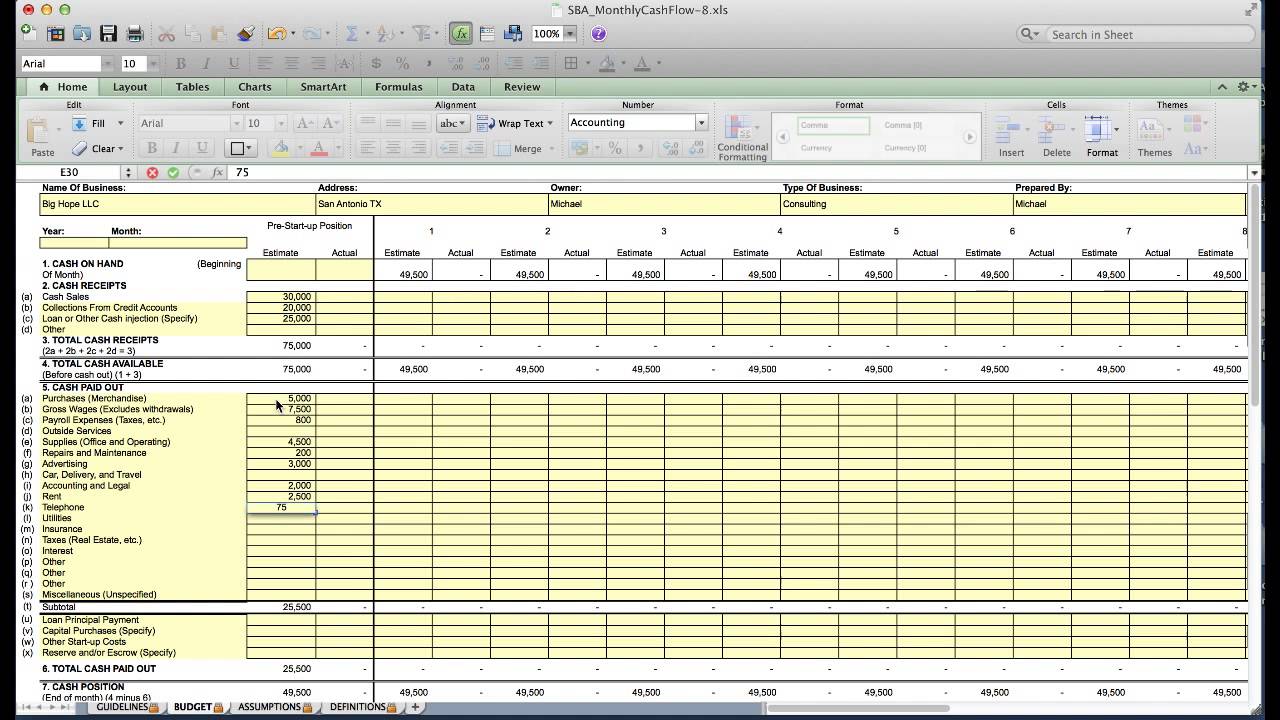
Task: Click the Cut scissors icon
Action: (x=166, y=33)
